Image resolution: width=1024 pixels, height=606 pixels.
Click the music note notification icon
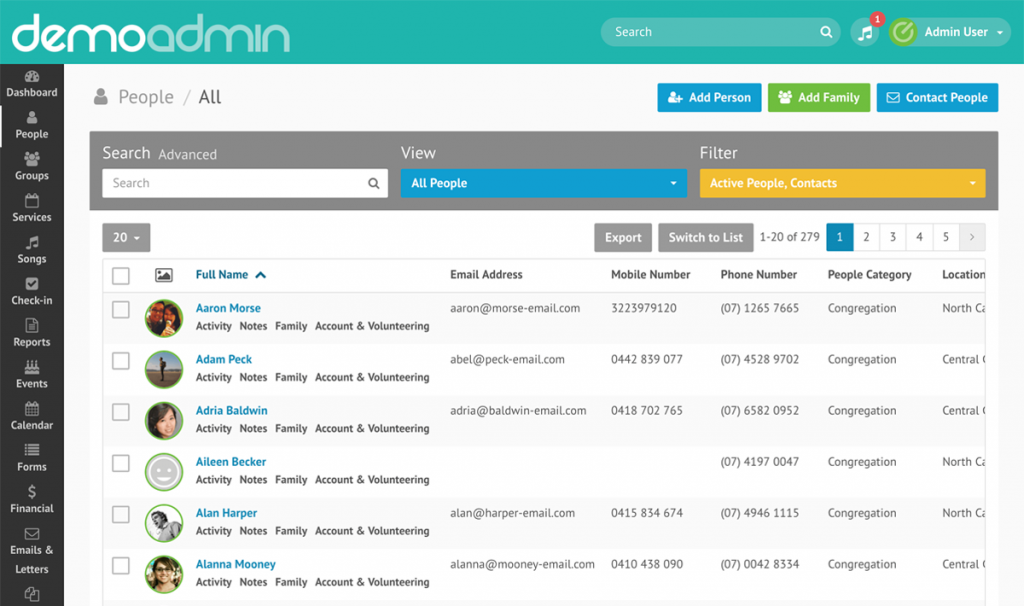click(866, 32)
